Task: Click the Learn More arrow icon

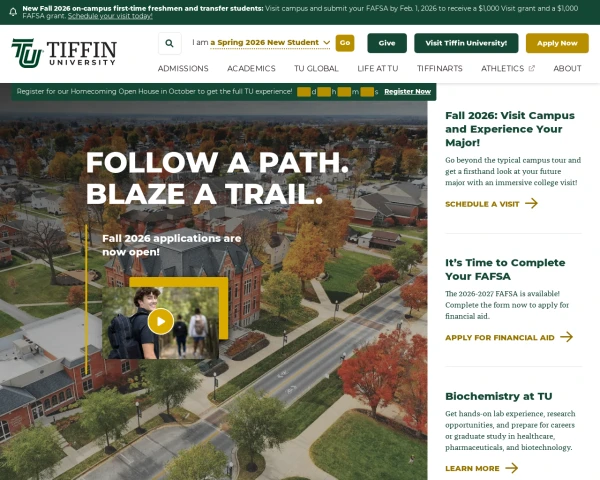Action: tap(512, 468)
